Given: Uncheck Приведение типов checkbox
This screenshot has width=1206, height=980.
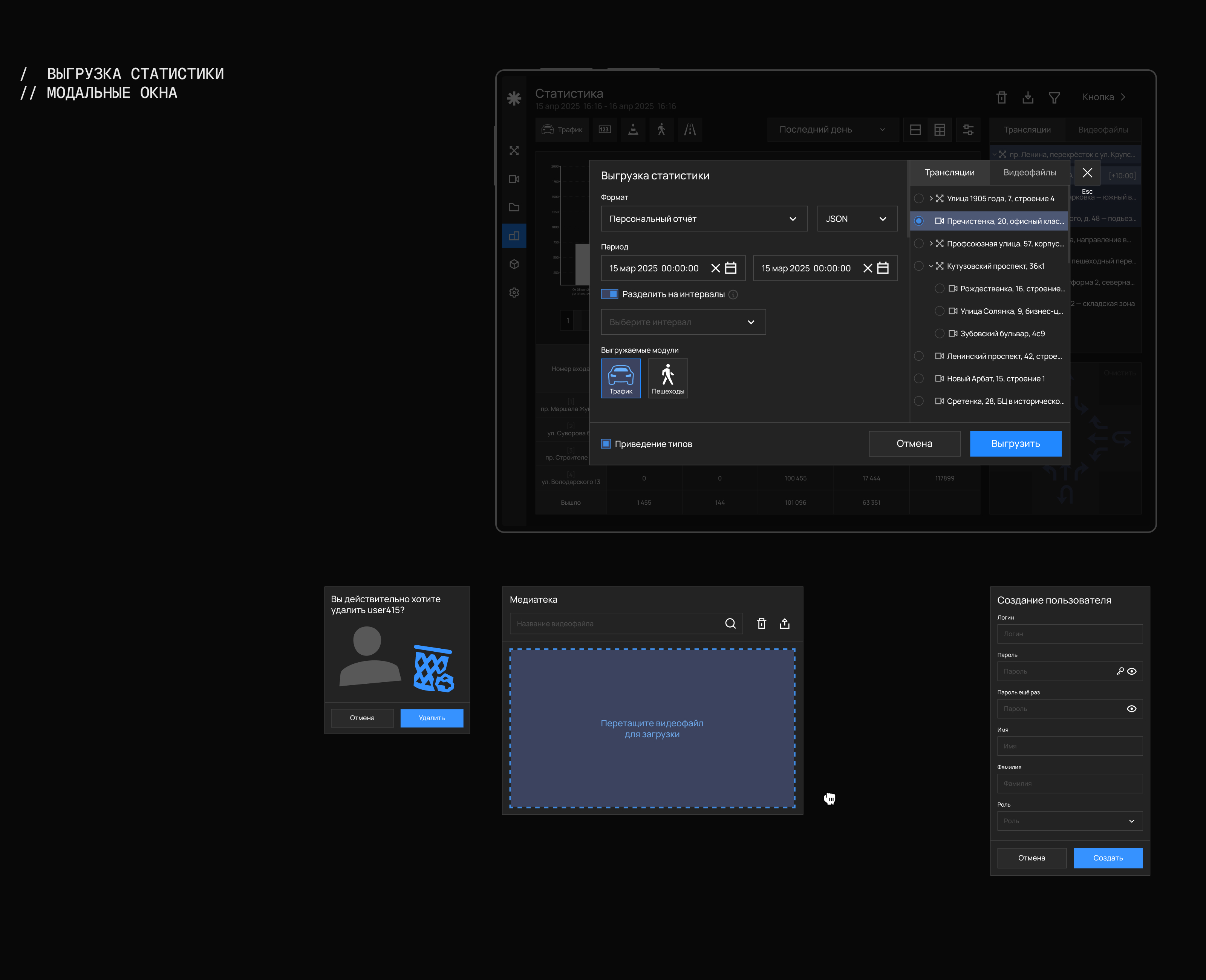Looking at the screenshot, I should [x=606, y=444].
